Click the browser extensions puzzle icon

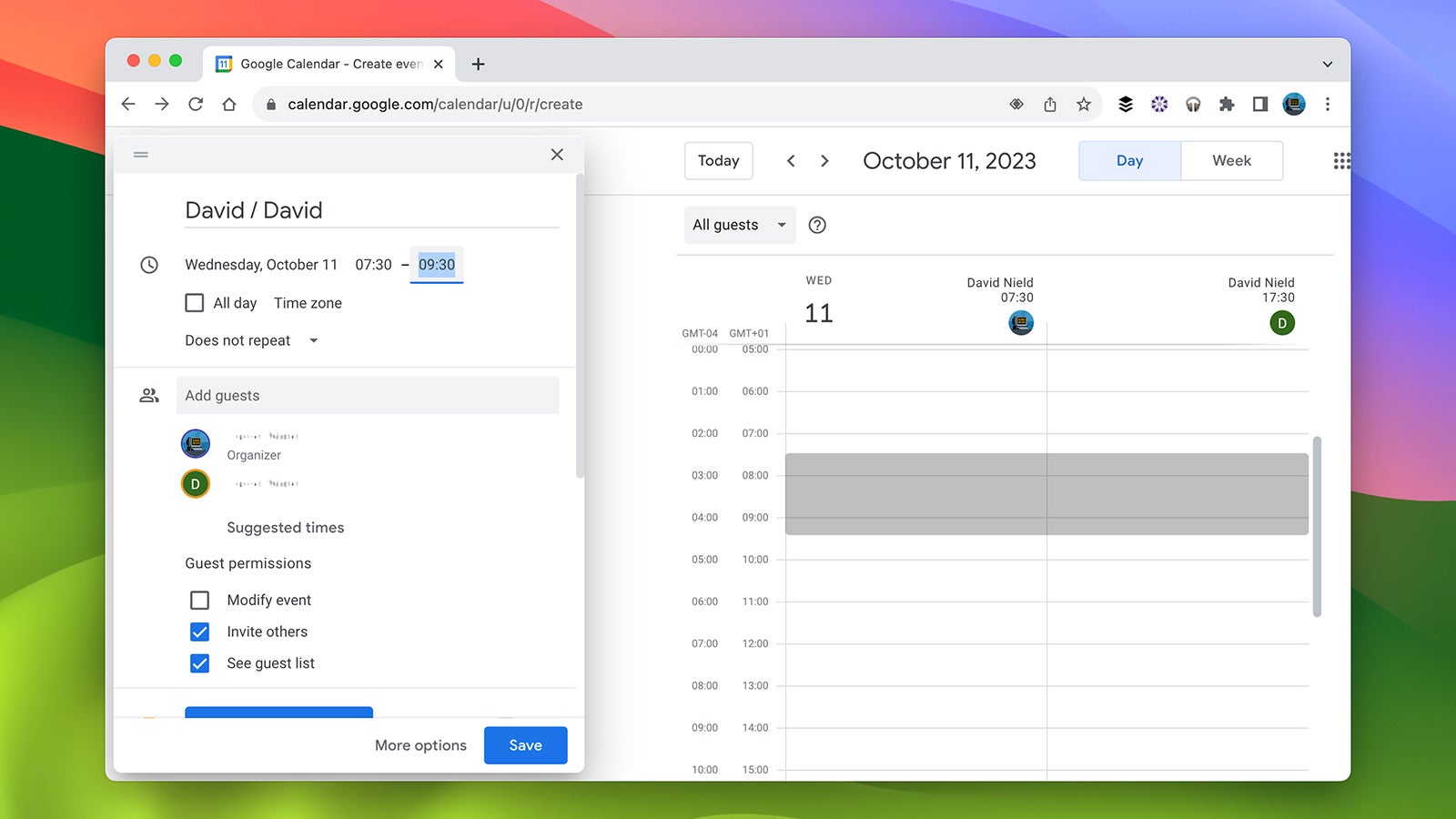[x=1226, y=104]
